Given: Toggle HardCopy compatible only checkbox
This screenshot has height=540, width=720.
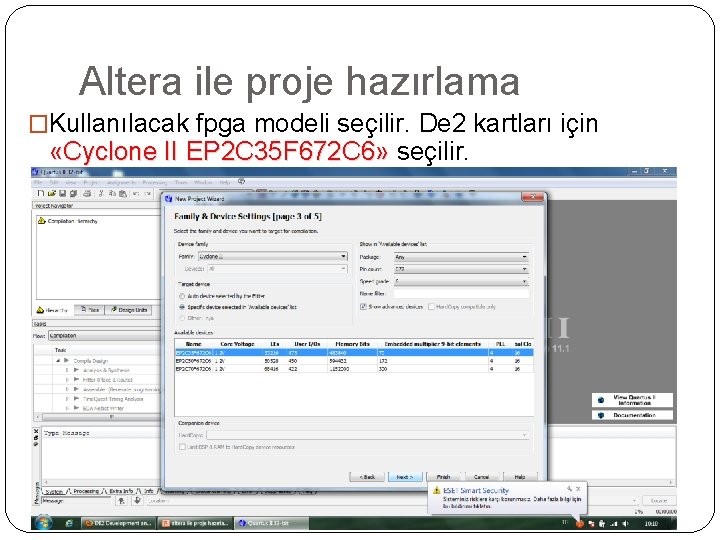Looking at the screenshot, I should coord(431,306).
